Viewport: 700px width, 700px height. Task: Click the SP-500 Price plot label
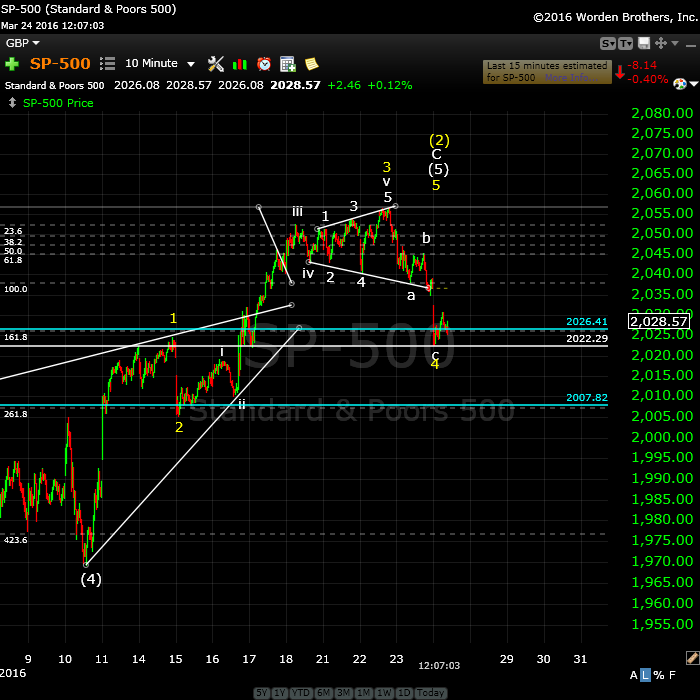pos(58,103)
